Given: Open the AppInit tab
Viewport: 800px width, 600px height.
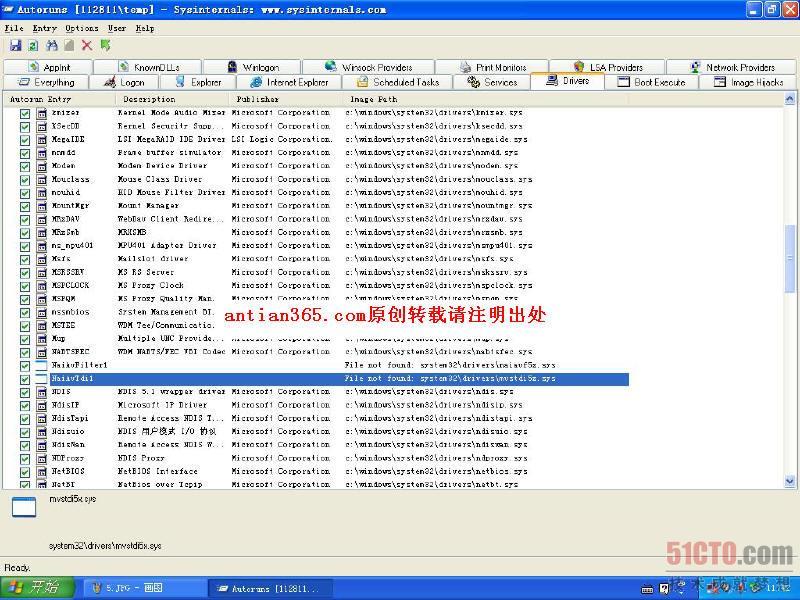Looking at the screenshot, I should click(48, 67).
